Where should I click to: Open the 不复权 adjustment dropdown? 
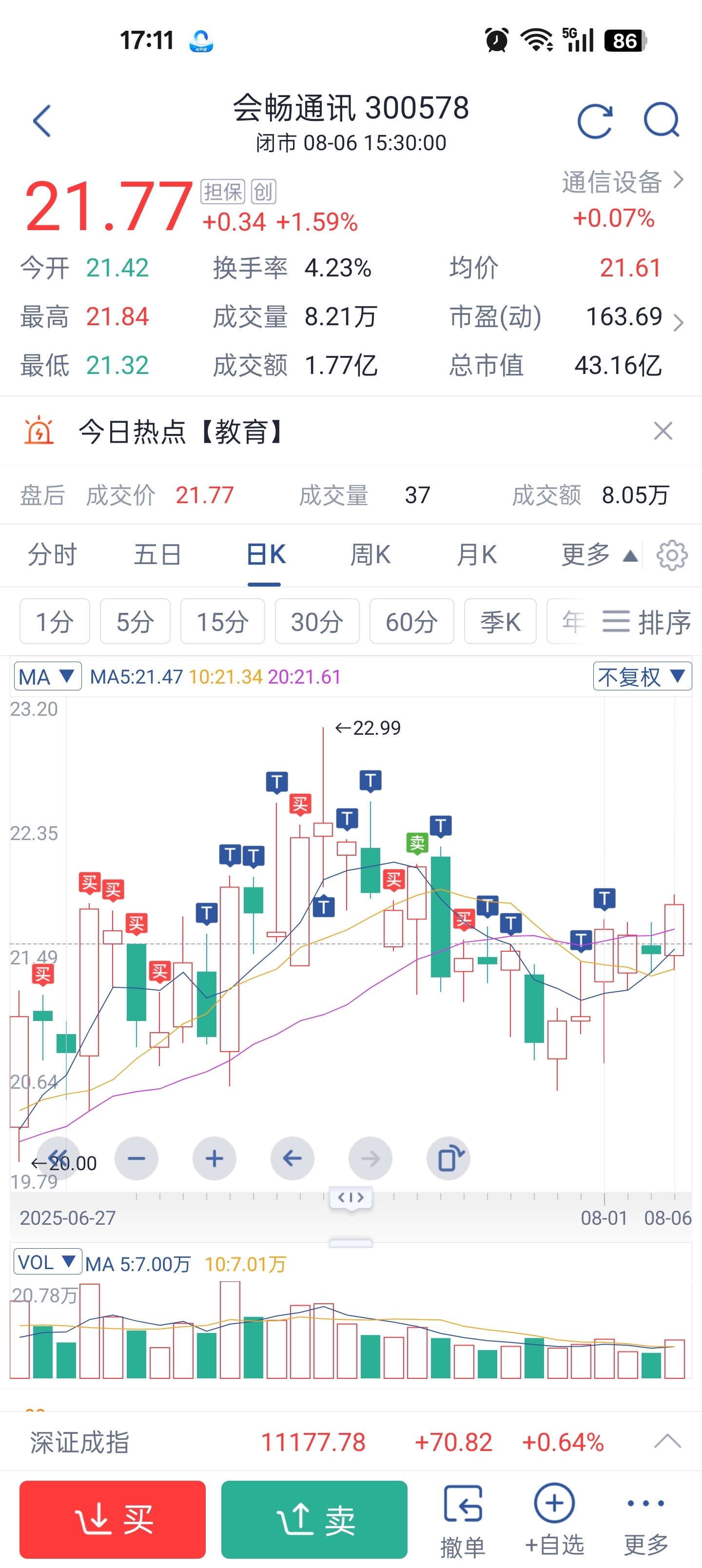click(643, 676)
